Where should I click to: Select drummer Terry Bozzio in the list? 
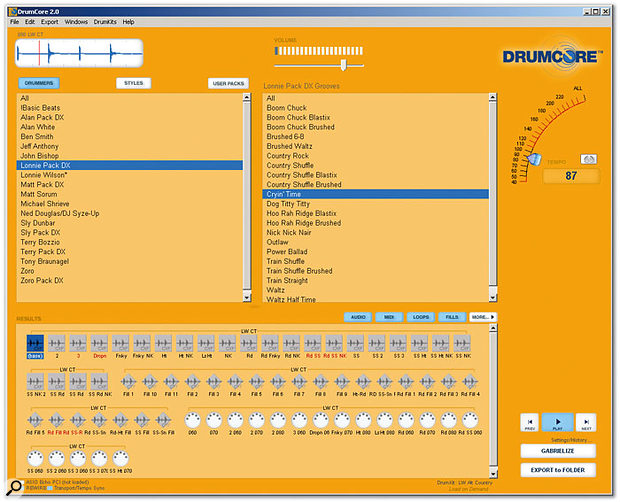click(129, 242)
